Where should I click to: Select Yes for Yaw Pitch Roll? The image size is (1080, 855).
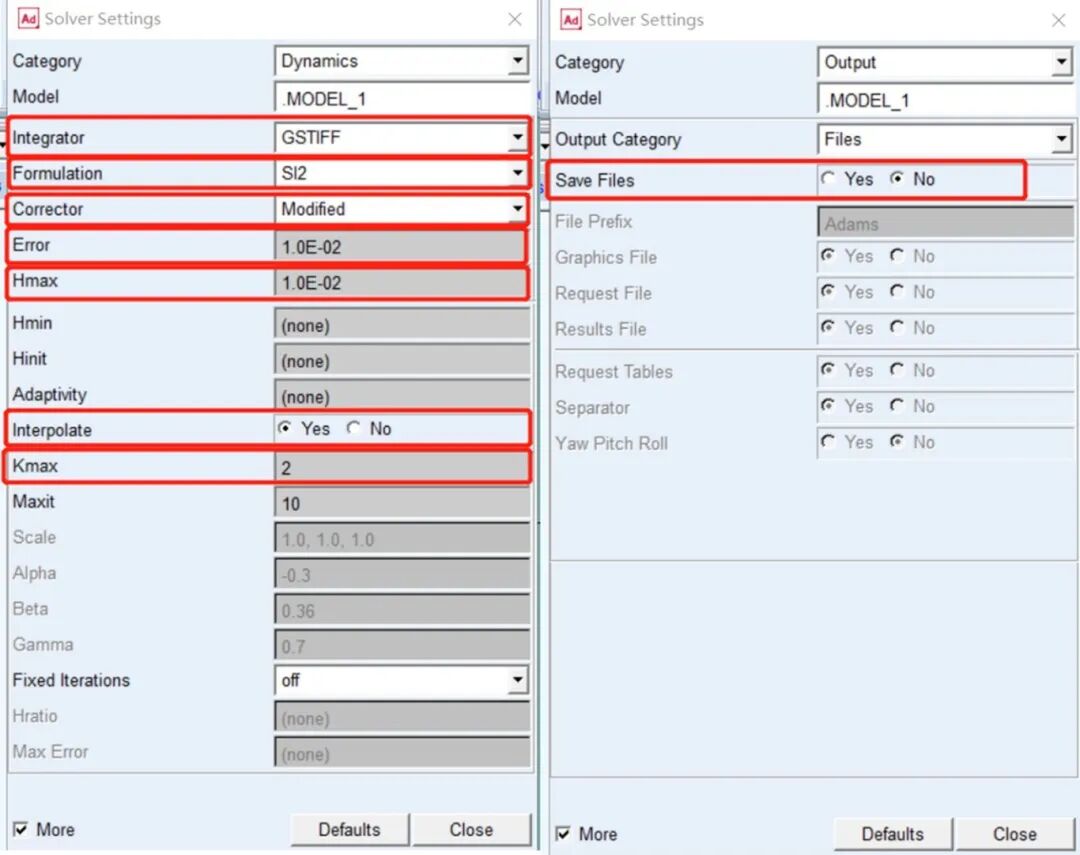pyautogui.click(x=829, y=442)
